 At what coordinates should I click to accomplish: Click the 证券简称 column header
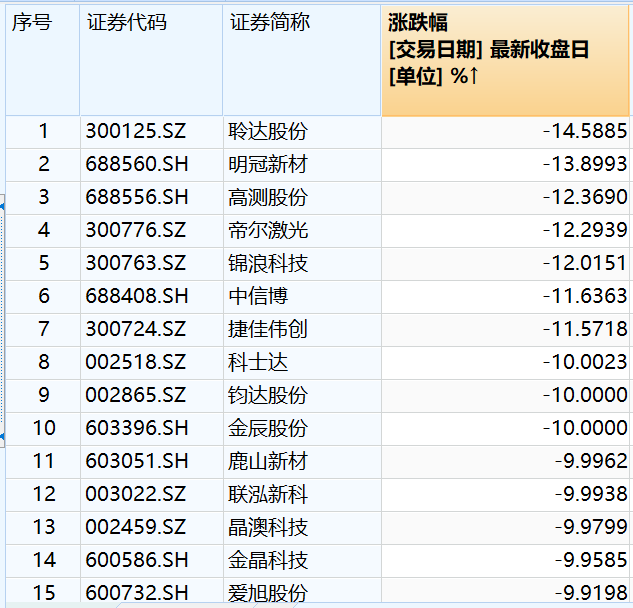click(269, 23)
